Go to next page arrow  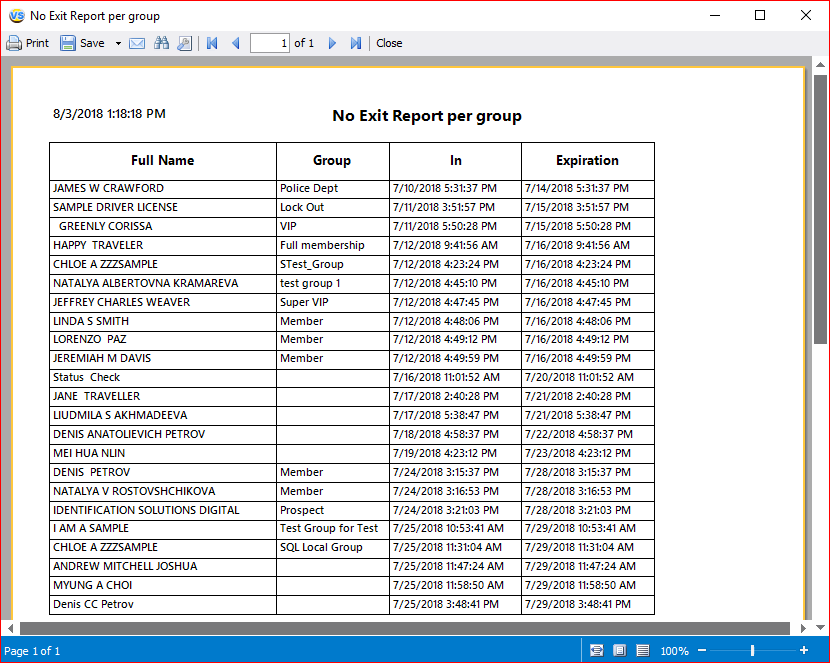pos(332,43)
